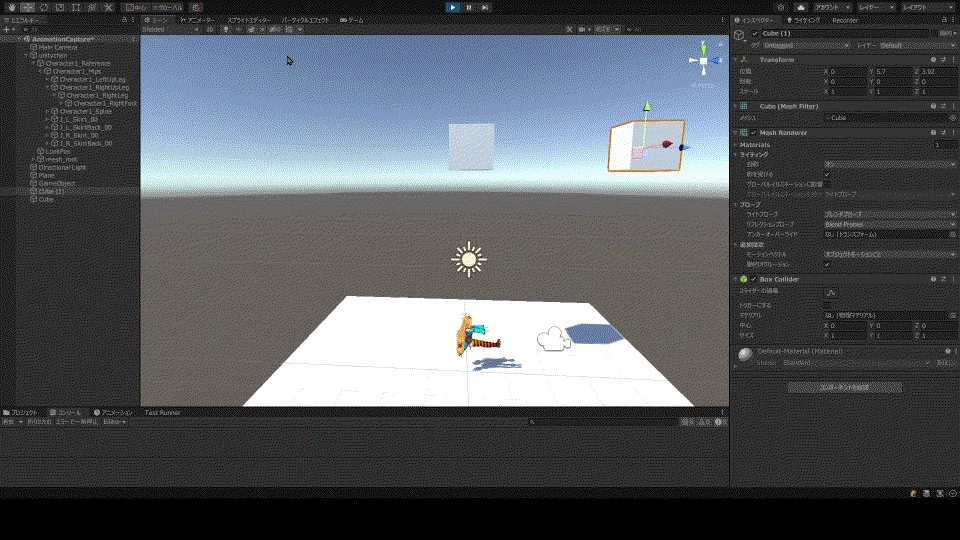Expand Character1_Spine tree node
Viewport: 960px width, 540px height.
pyautogui.click(x=48, y=111)
